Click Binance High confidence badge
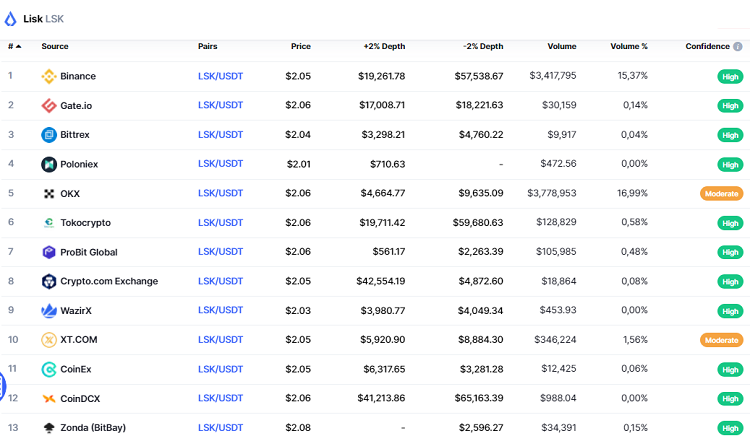This screenshot has width=750, height=441. 730,77
